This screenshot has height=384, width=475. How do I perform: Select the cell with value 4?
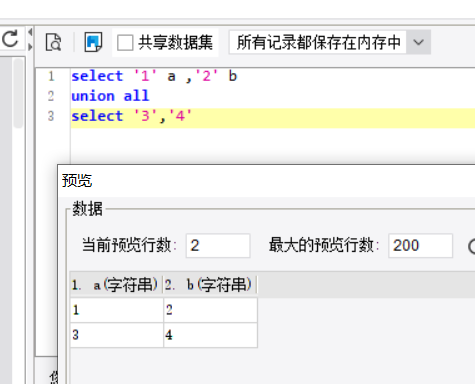click(x=210, y=335)
